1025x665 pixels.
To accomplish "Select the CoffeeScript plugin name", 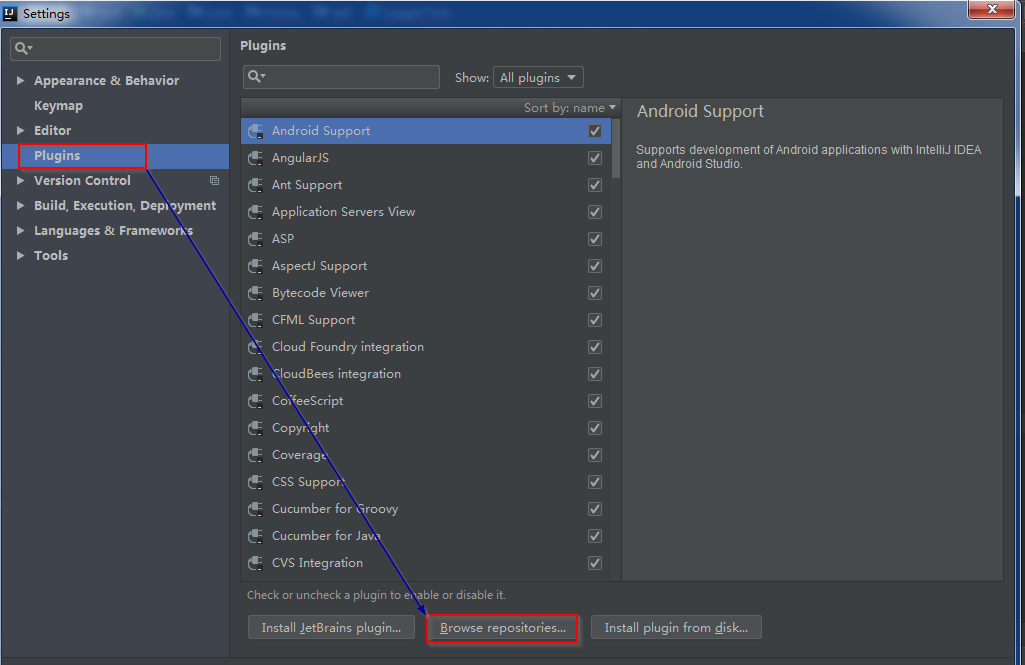I will click(x=307, y=401).
